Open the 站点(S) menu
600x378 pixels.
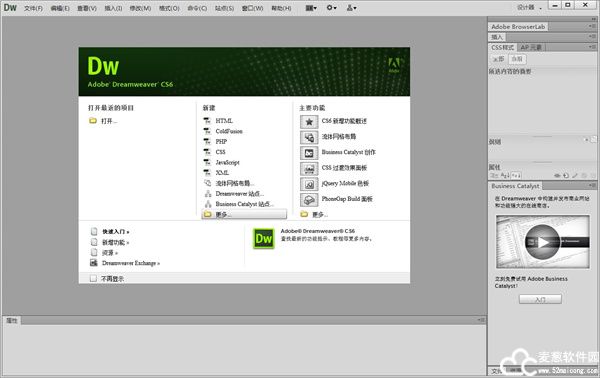(224, 8)
